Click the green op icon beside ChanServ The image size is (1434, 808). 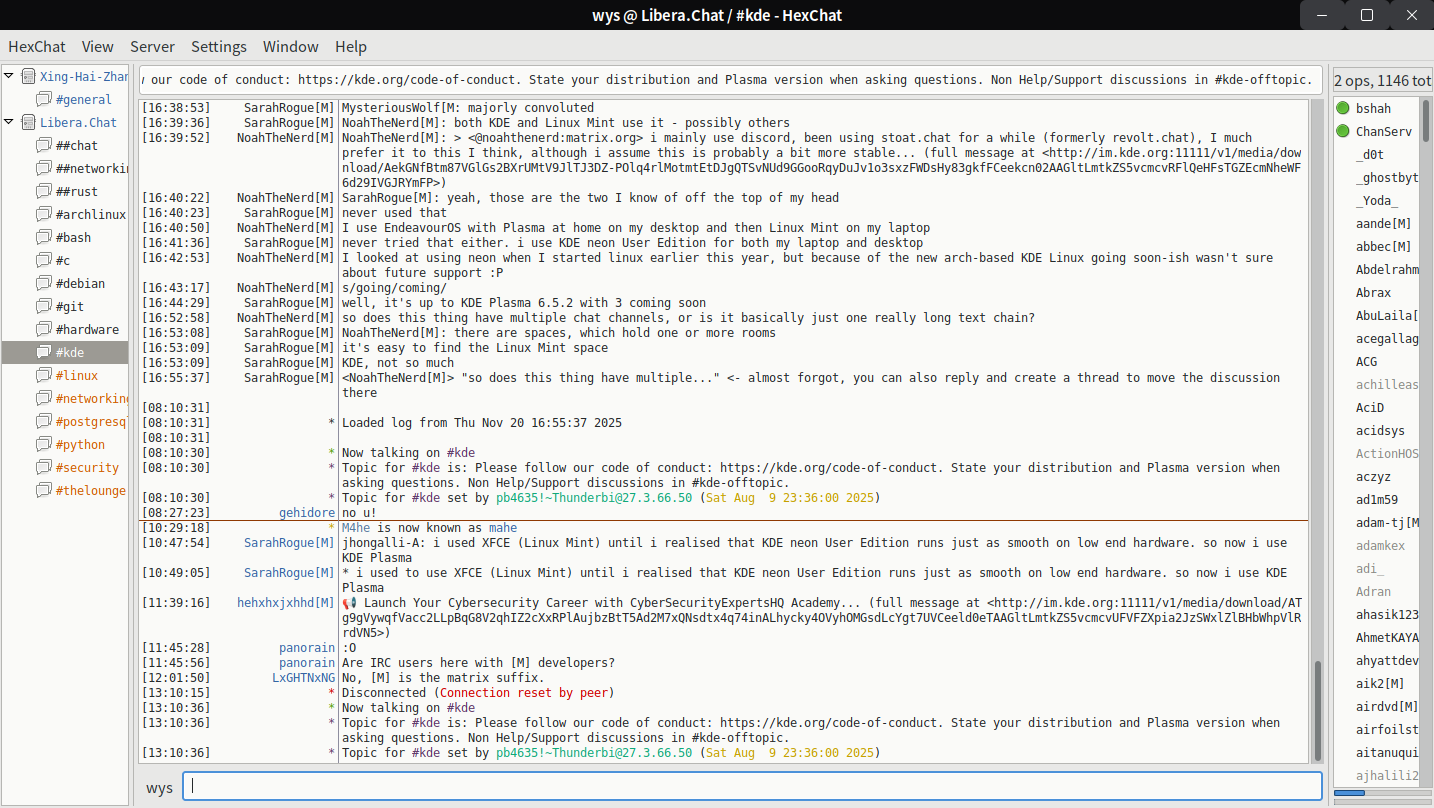(x=1343, y=132)
